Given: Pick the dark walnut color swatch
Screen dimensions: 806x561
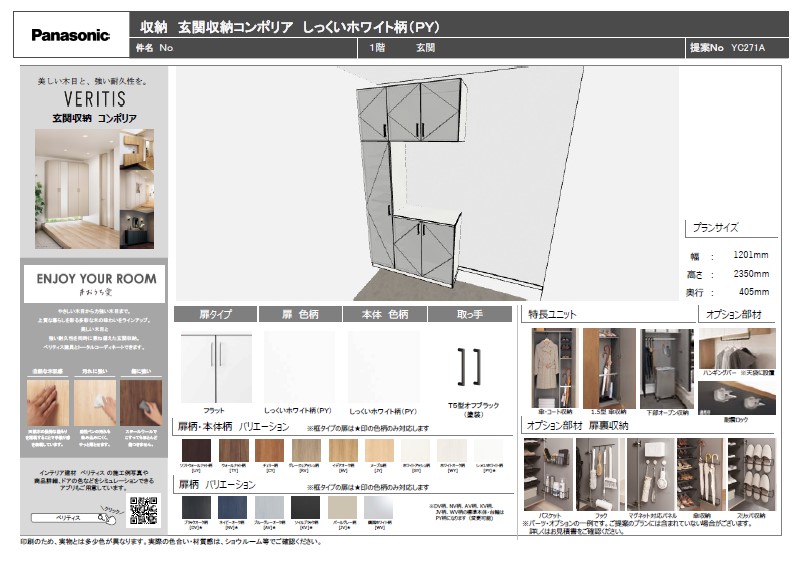Looking at the screenshot, I should (x=196, y=451).
